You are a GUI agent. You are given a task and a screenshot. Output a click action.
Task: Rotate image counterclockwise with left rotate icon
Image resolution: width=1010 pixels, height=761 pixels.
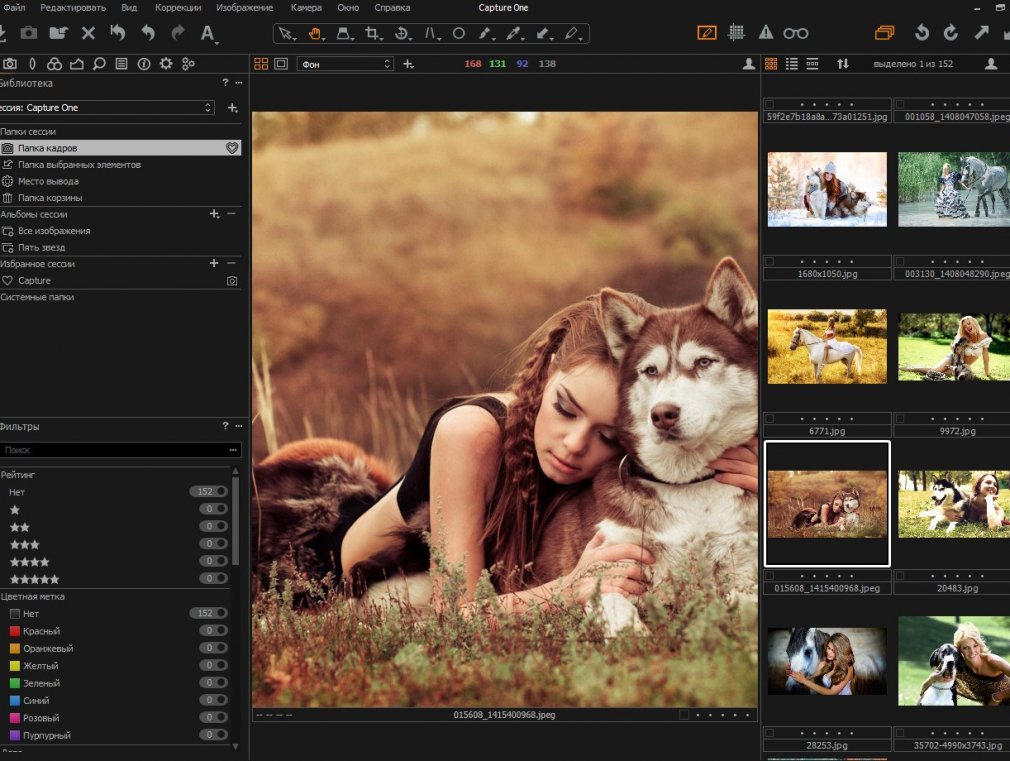tap(922, 33)
